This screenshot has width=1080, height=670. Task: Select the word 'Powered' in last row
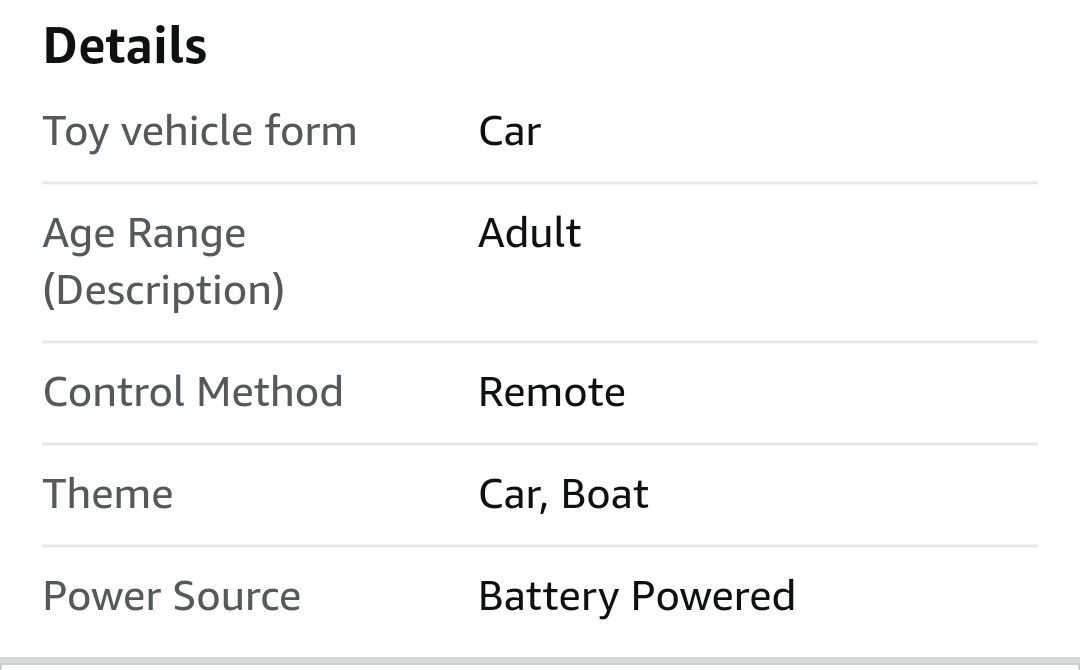712,596
